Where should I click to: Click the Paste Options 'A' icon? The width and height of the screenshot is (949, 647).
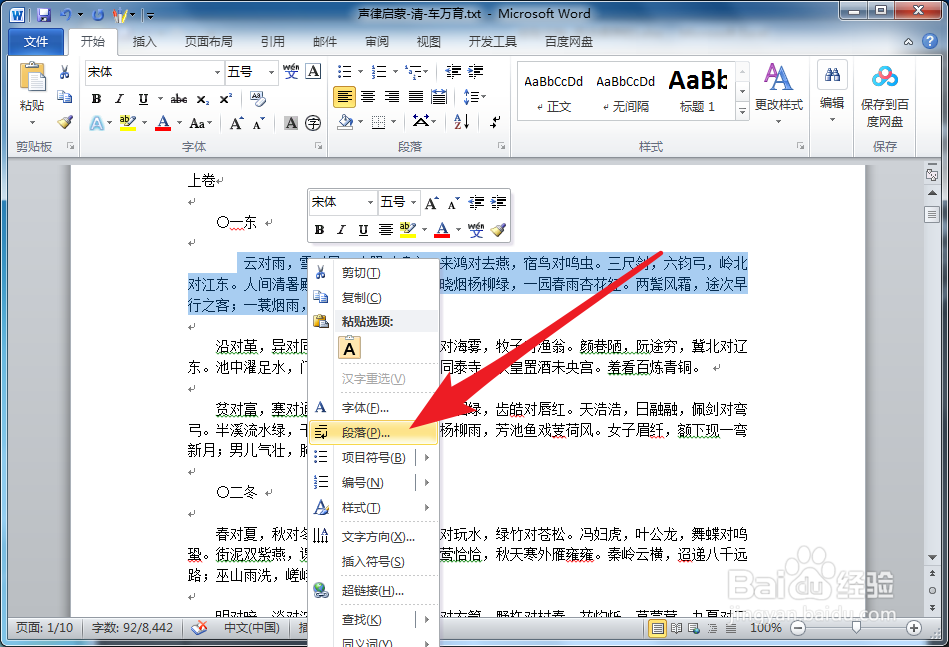[349, 348]
